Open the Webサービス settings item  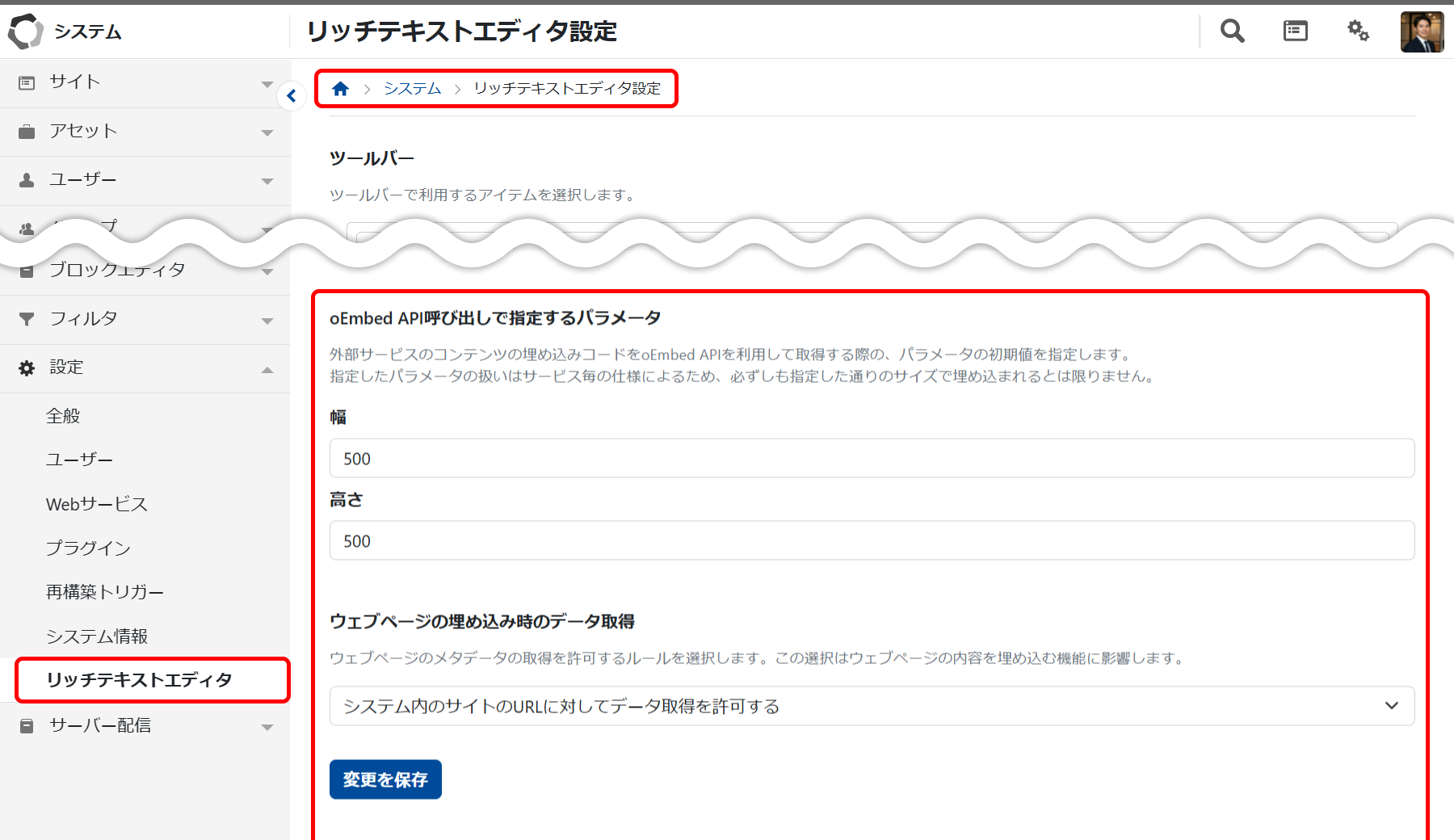pos(97,505)
